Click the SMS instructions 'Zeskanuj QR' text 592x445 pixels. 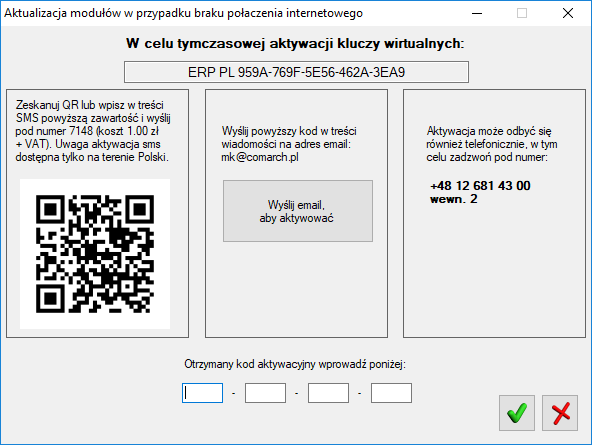coord(92,131)
